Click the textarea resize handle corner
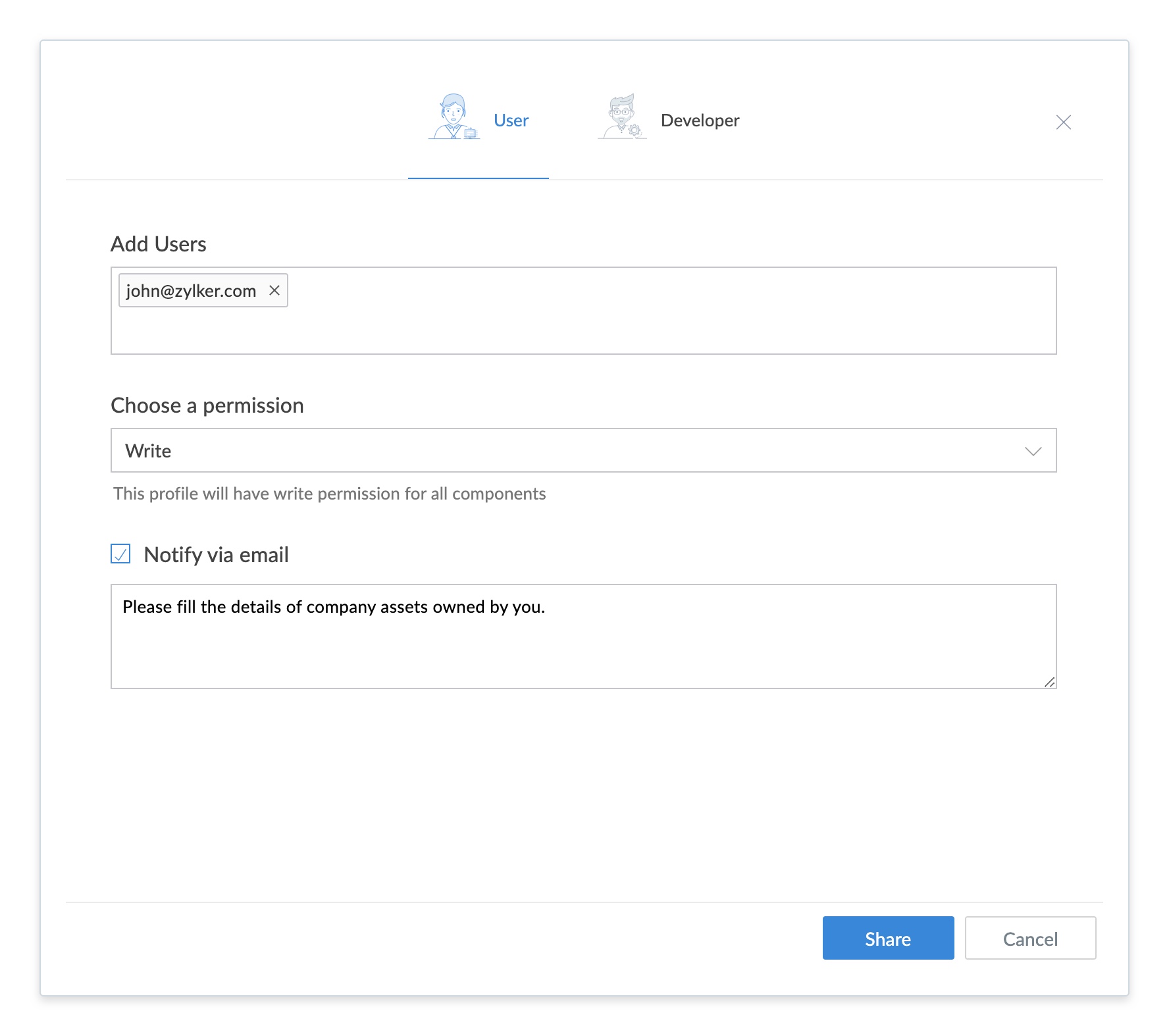 click(x=1049, y=682)
